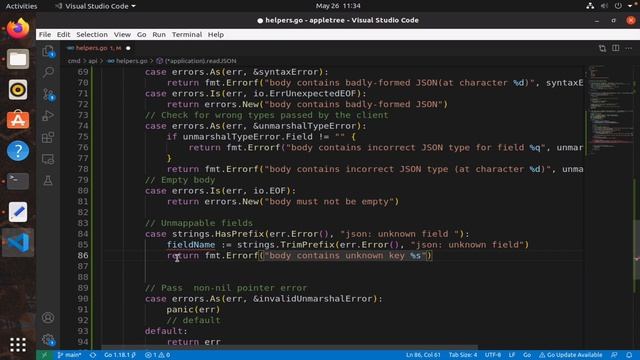Image resolution: width=640 pixels, height=360 pixels.
Task: Click the api breadcrumb segment
Action: pyautogui.click(x=93, y=61)
